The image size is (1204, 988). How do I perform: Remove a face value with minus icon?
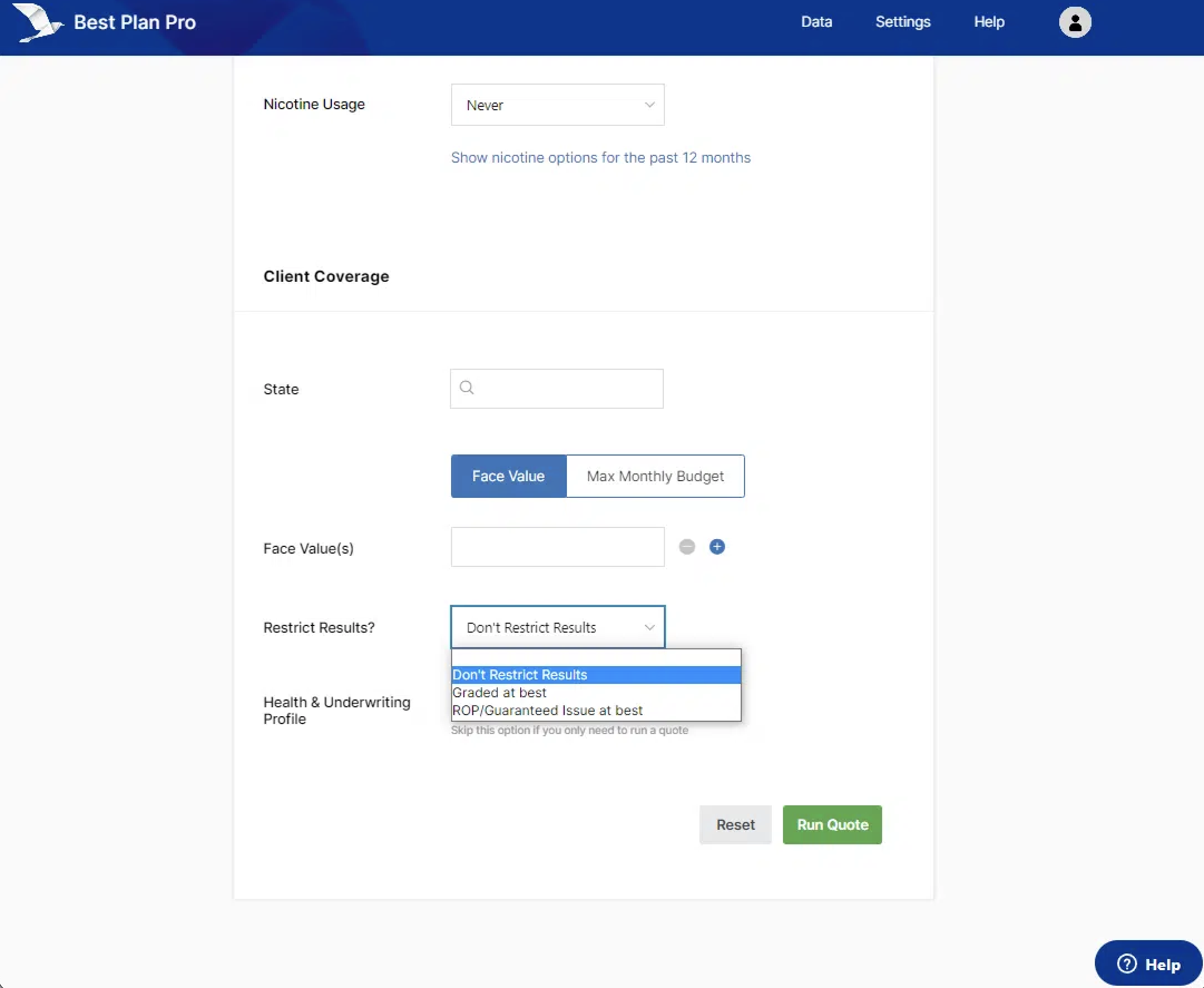point(687,547)
